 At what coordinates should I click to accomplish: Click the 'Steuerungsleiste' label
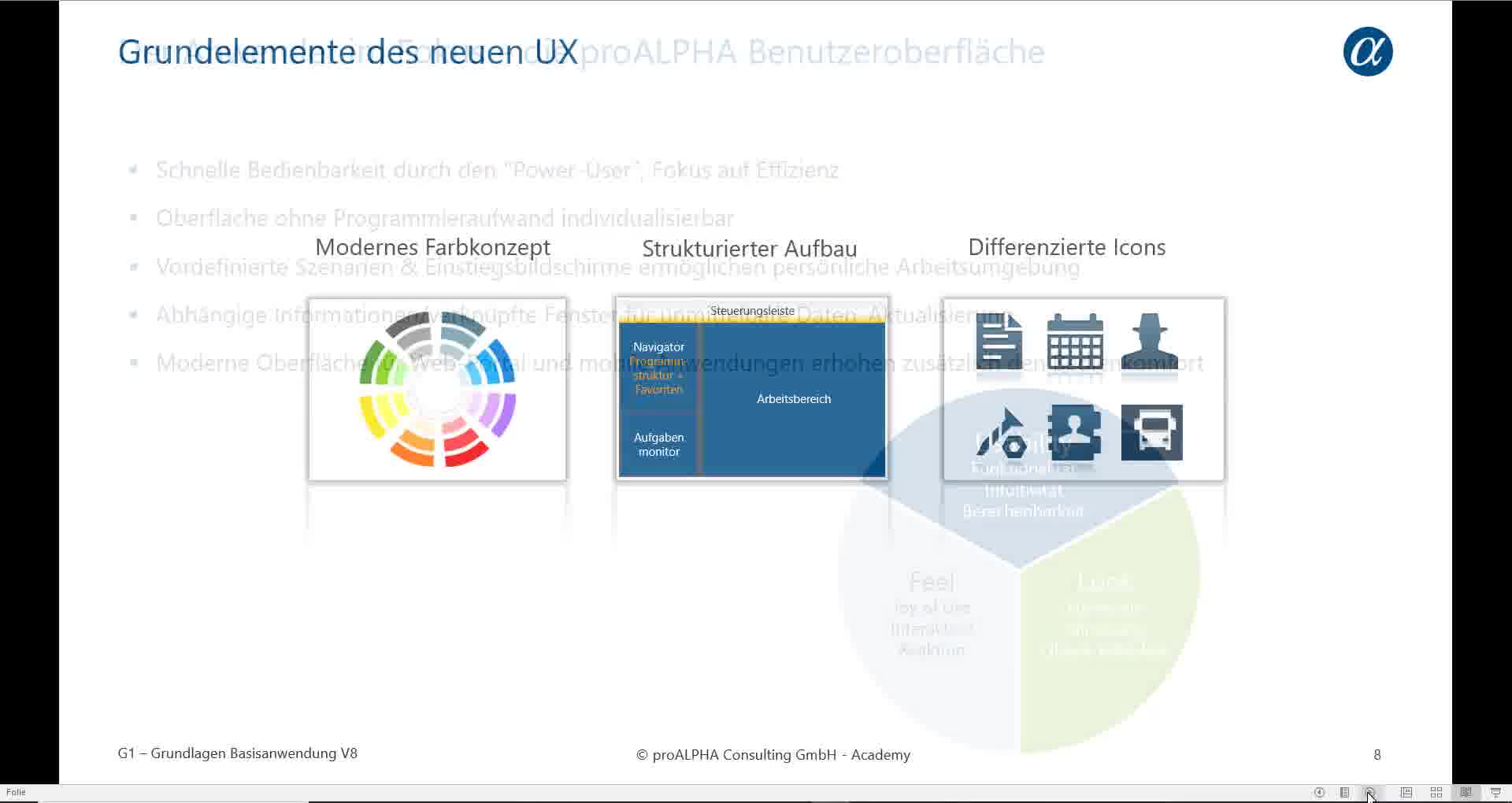pos(752,311)
